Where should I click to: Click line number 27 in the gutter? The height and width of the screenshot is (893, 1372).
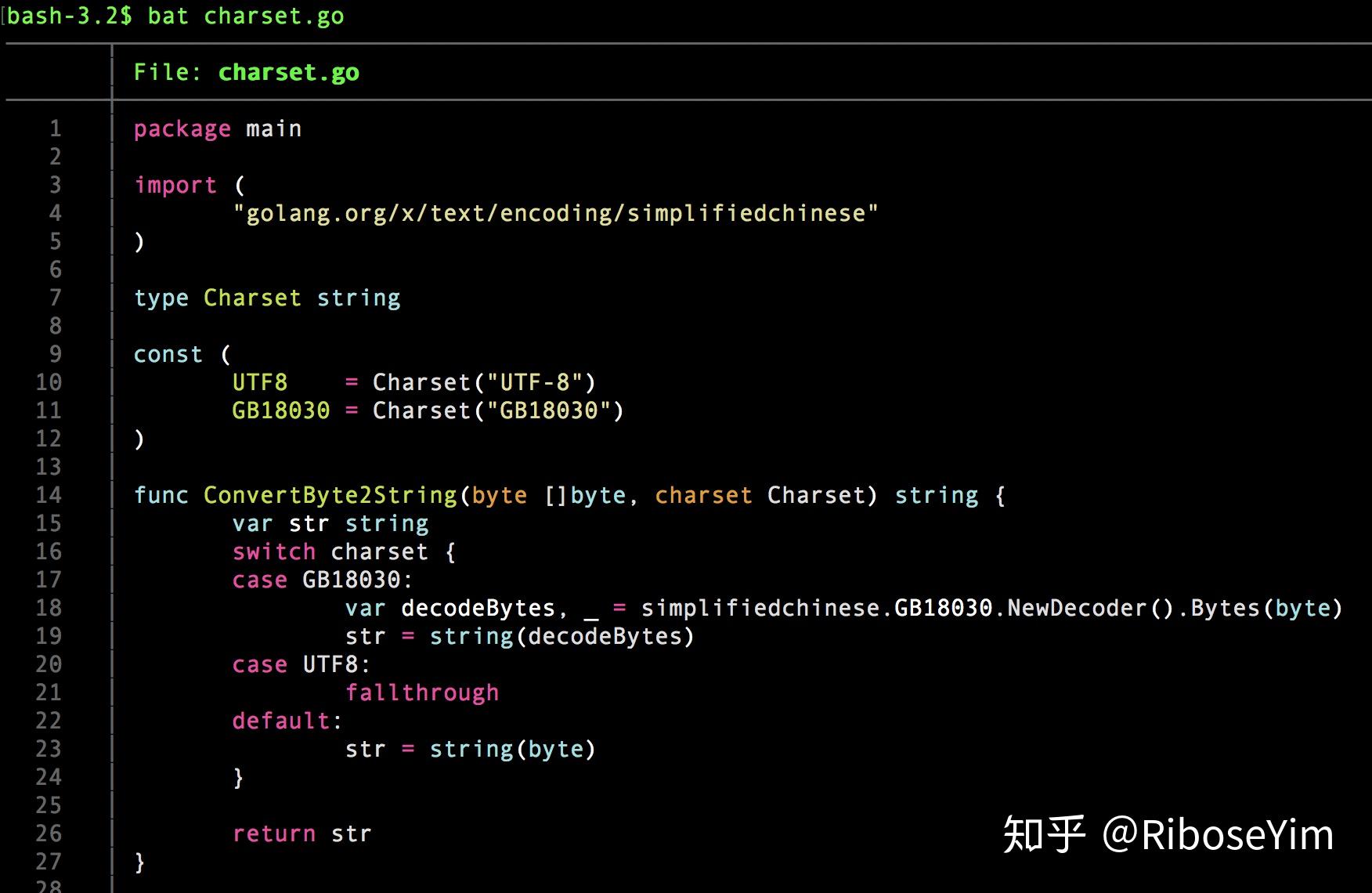[49, 862]
